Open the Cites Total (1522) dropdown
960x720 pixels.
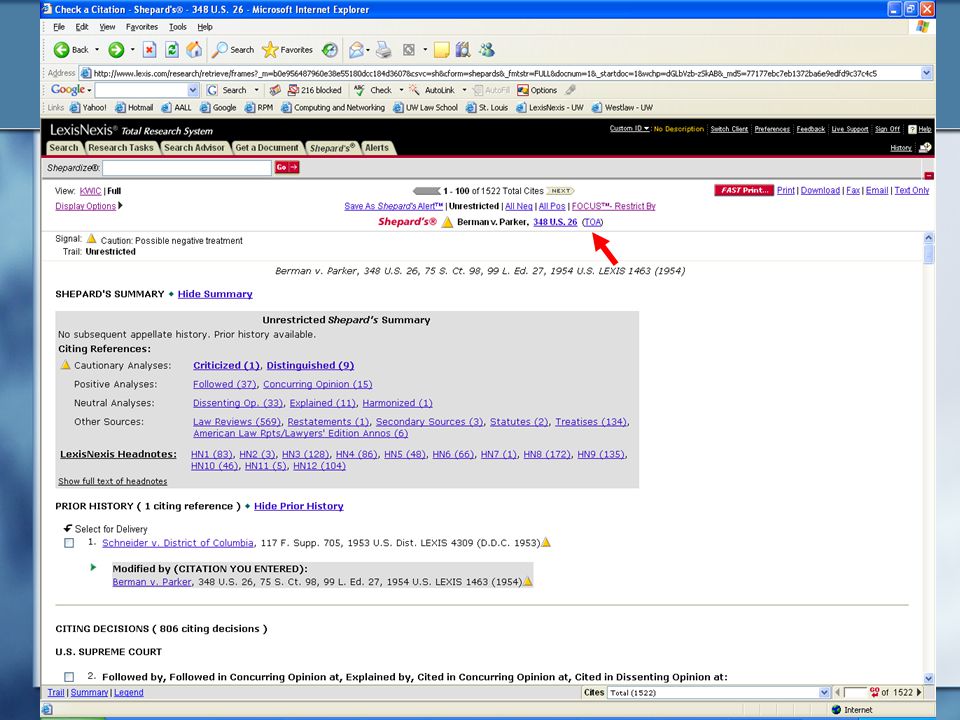(824, 692)
